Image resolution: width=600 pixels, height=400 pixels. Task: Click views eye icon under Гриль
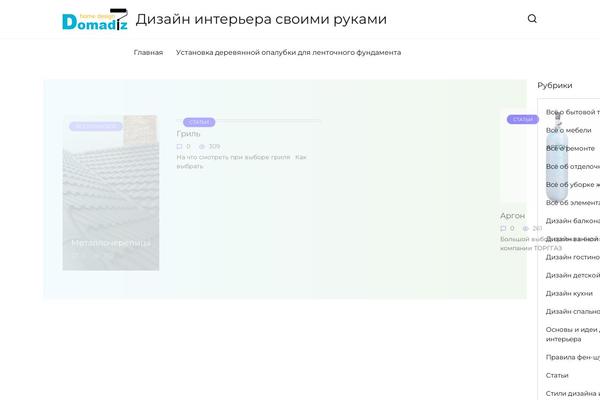[x=202, y=146]
